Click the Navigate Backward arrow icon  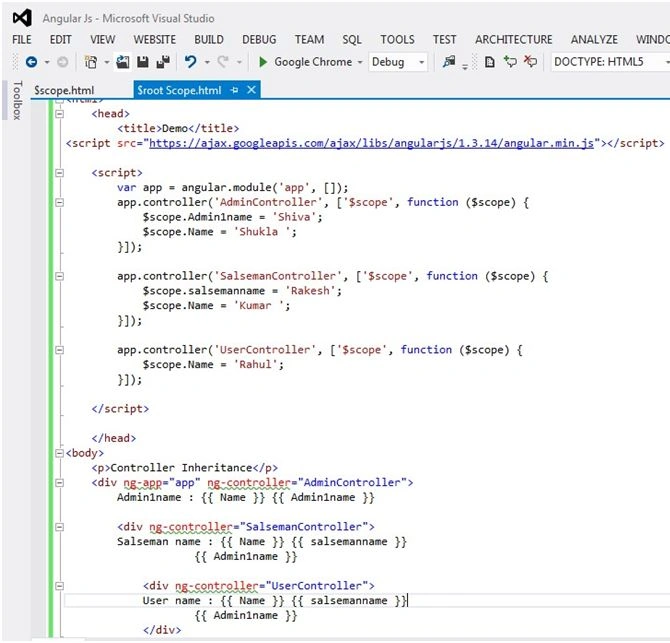[31, 62]
